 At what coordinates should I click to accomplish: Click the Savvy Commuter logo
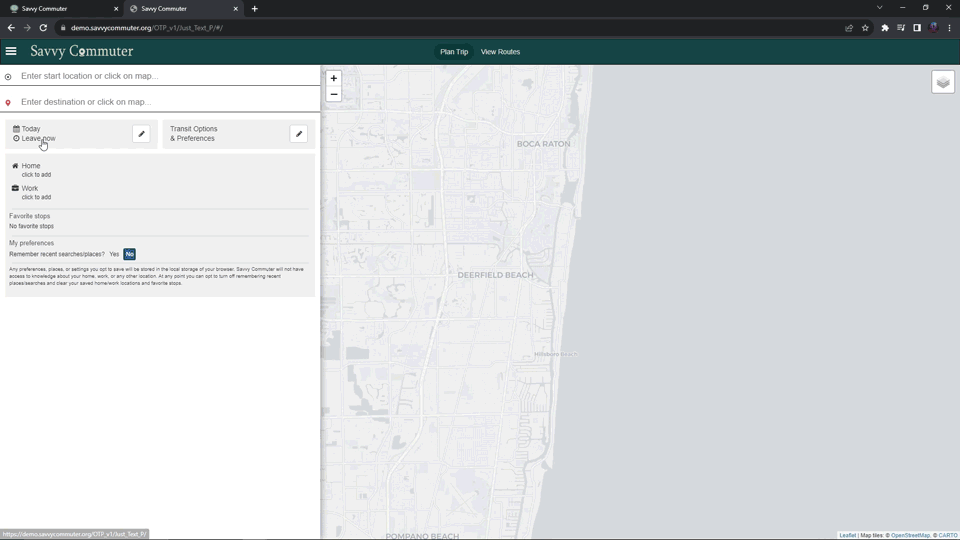click(x=81, y=51)
